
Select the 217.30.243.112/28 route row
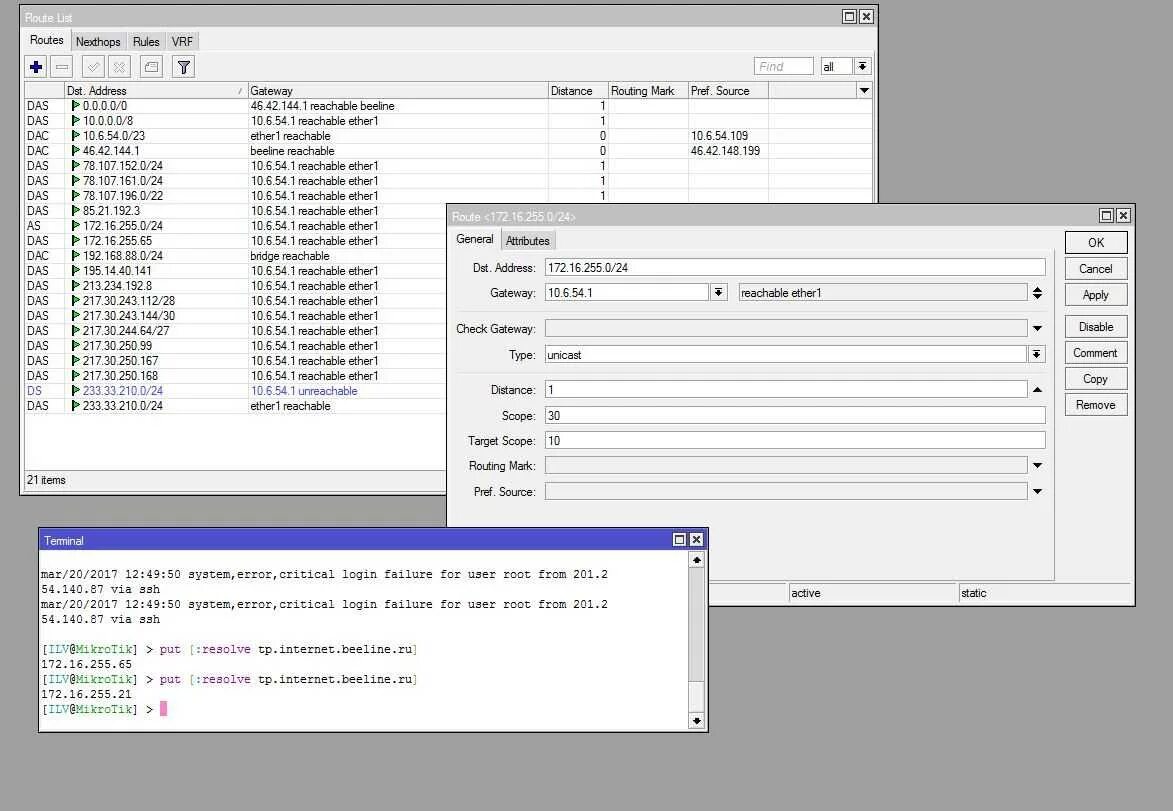pyautogui.click(x=236, y=301)
